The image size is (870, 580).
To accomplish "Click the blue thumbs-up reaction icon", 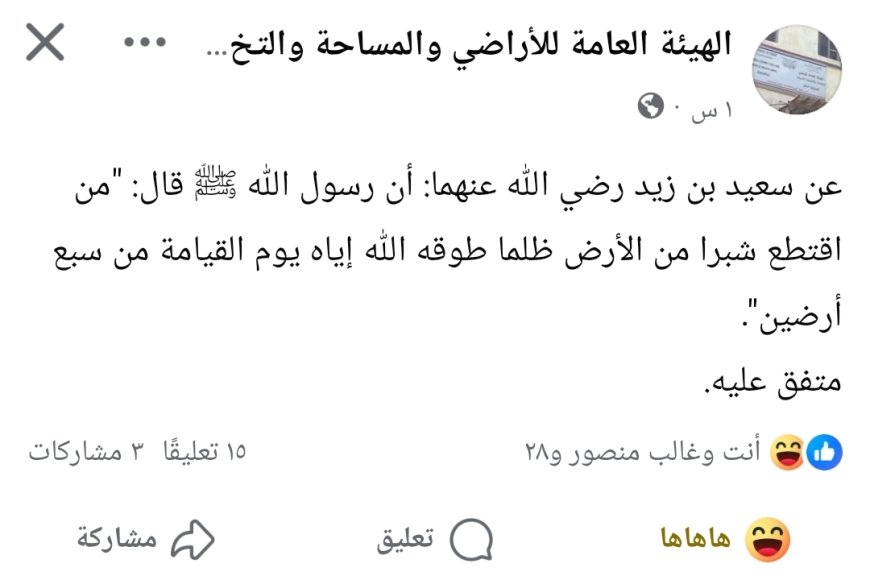I will click(825, 452).
